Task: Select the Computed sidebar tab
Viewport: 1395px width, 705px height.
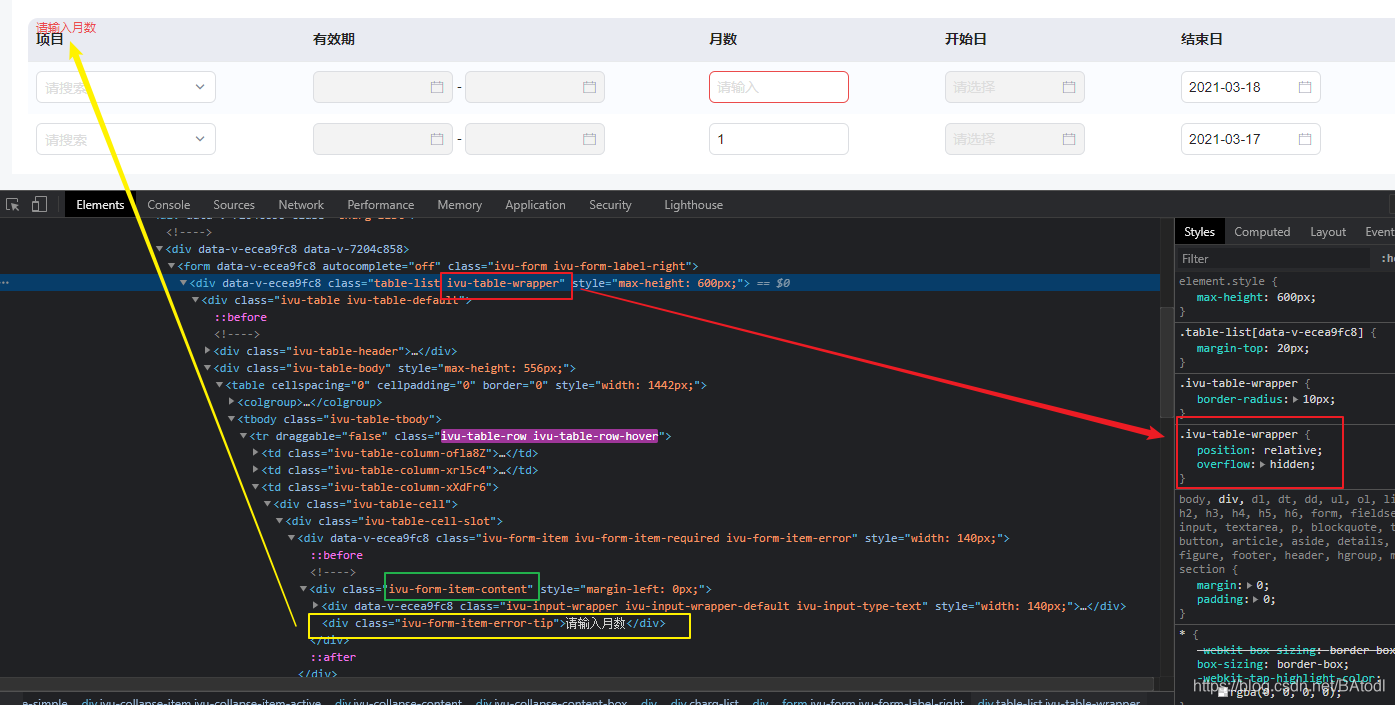Action: [x=1262, y=231]
